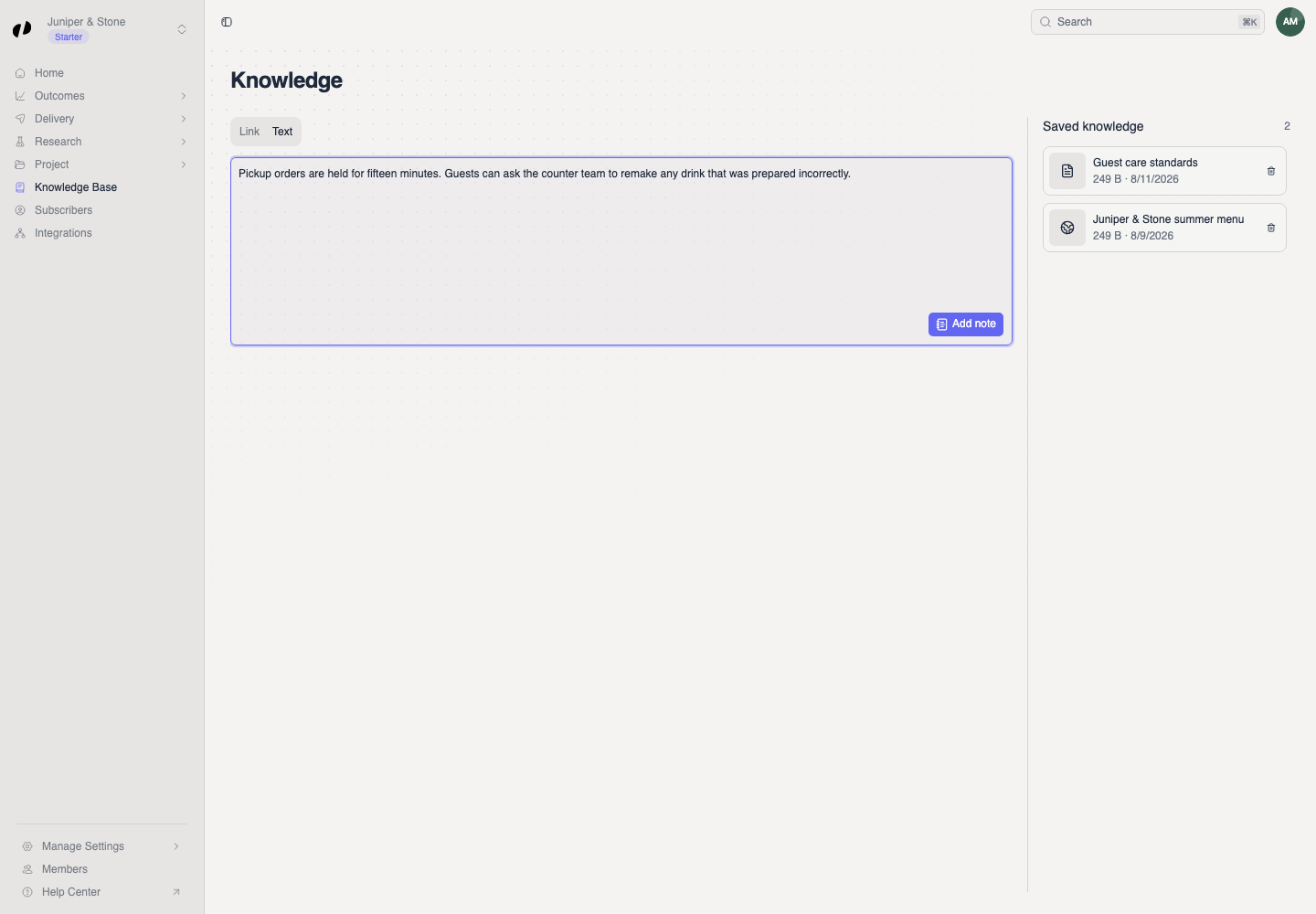Click the Add note button
The image size is (1316, 914).
click(966, 324)
